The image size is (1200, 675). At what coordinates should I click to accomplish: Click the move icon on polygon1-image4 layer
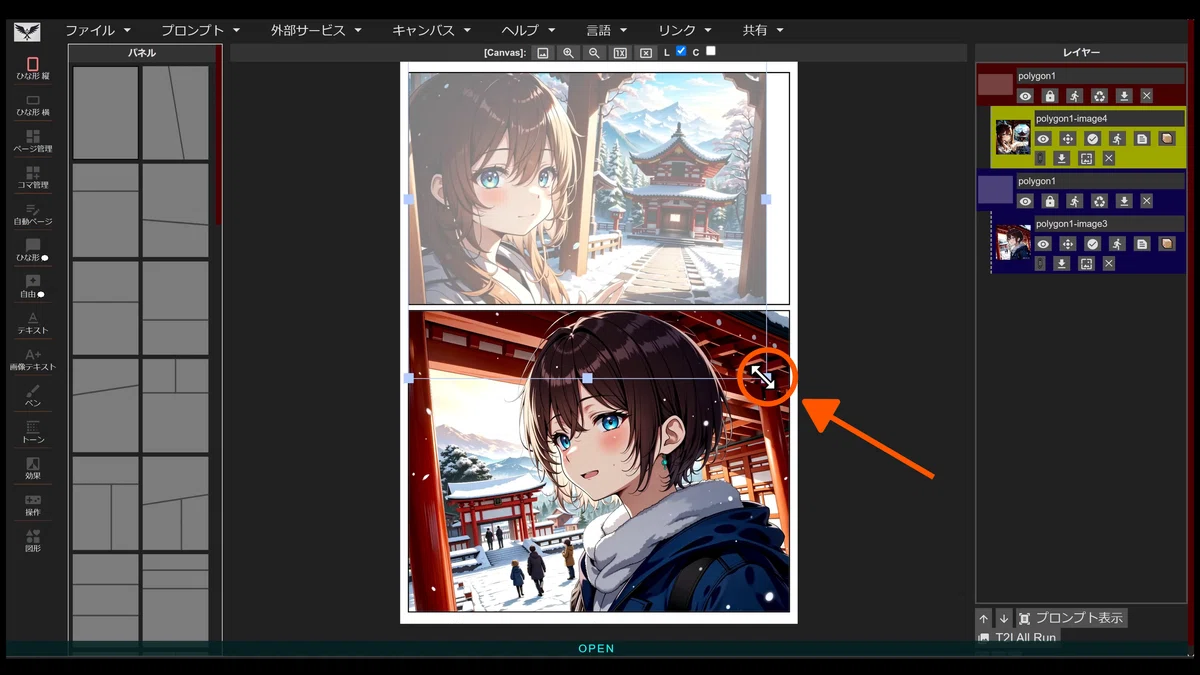[1068, 139]
